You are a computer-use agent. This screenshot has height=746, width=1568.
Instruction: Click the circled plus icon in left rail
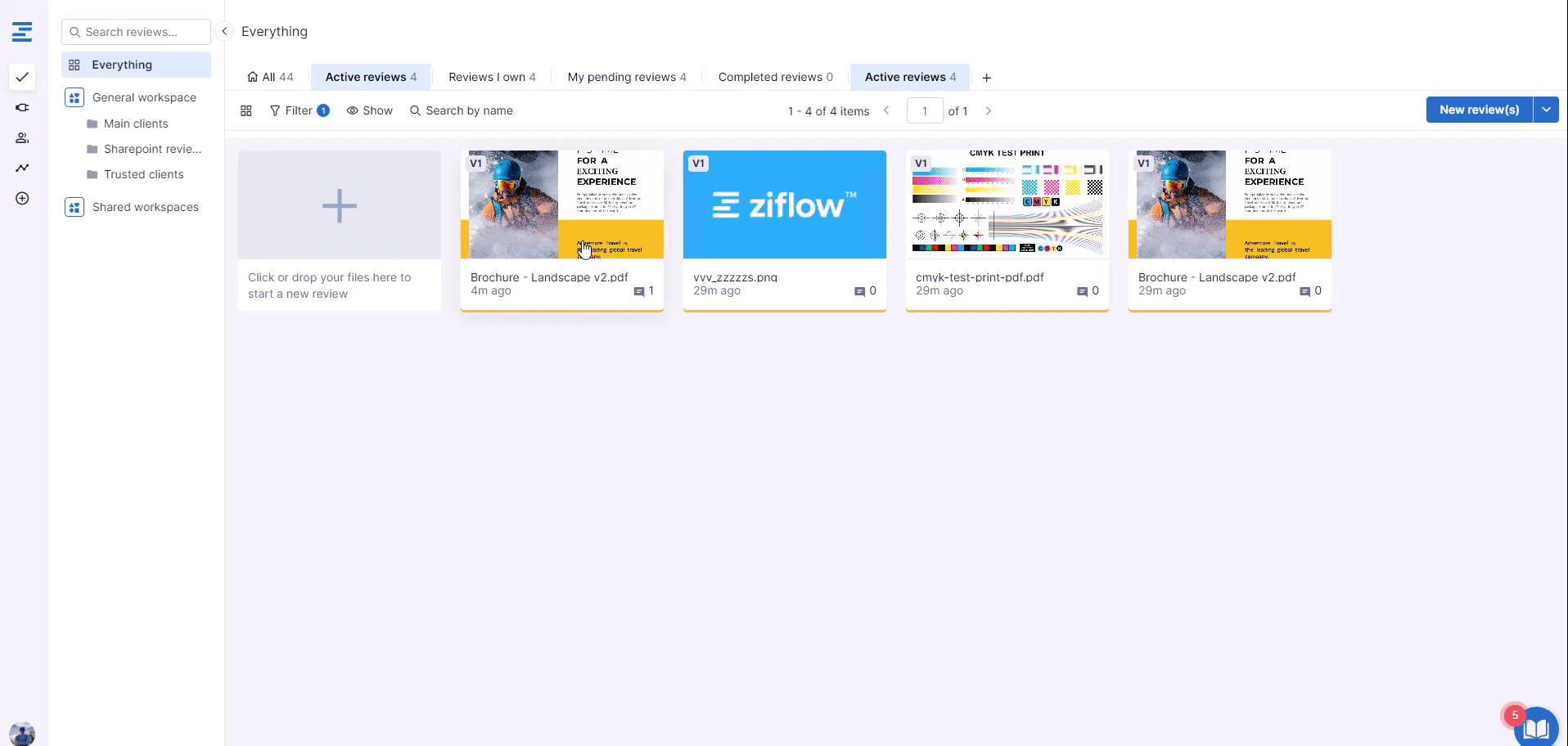22,199
